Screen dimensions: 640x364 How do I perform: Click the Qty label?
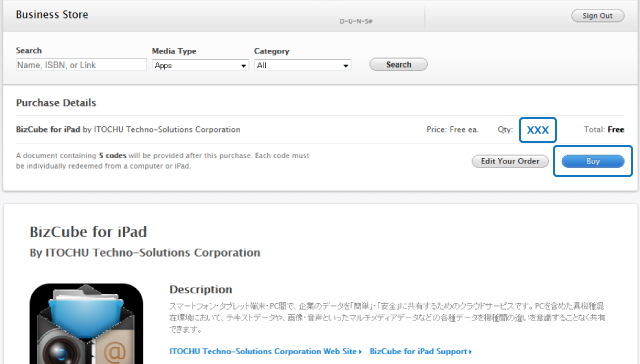pyautogui.click(x=505, y=129)
